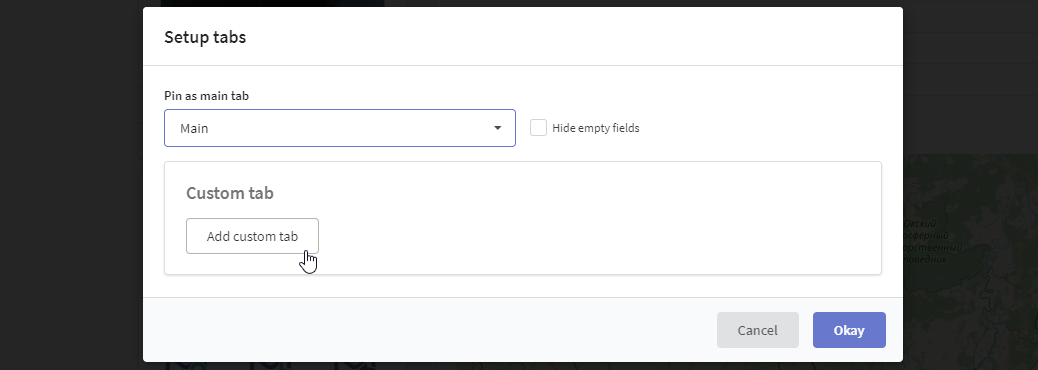Confirm changes with the Okay button
Viewport: 1038px width, 370px height.
(x=849, y=330)
